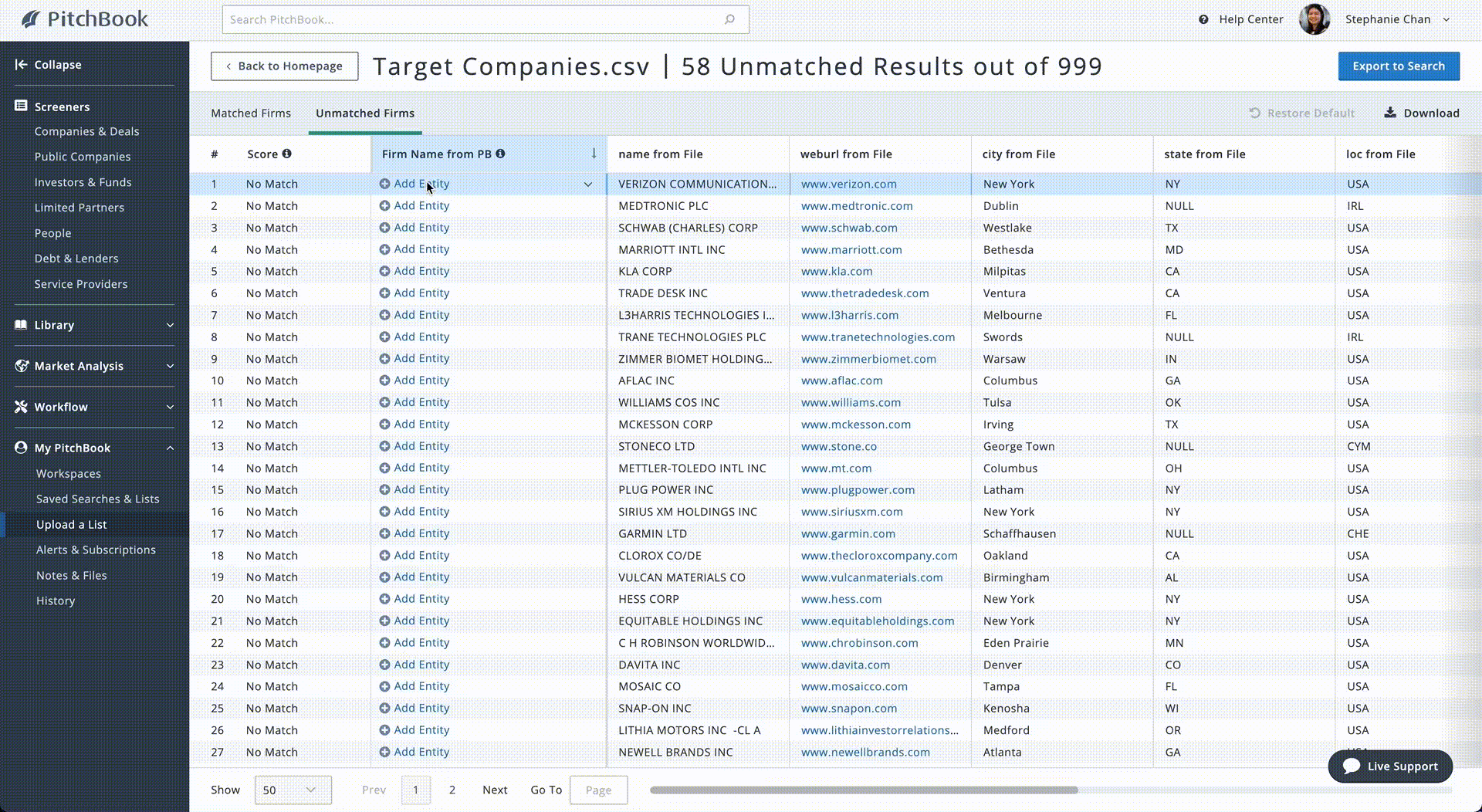Click the Market Analysis globe icon
This screenshot has width=1482, height=812.
(x=21, y=366)
